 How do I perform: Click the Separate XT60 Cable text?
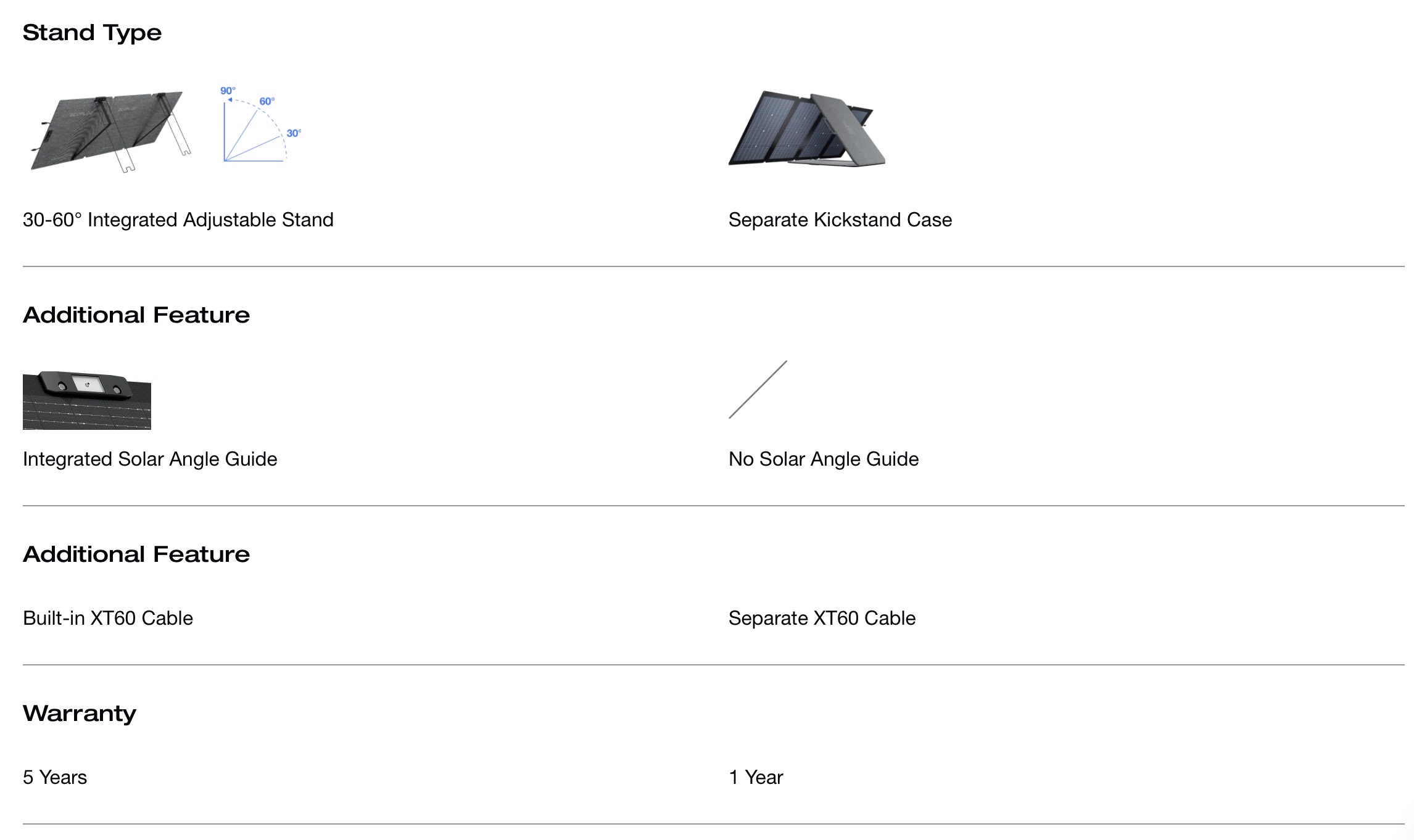point(822,618)
